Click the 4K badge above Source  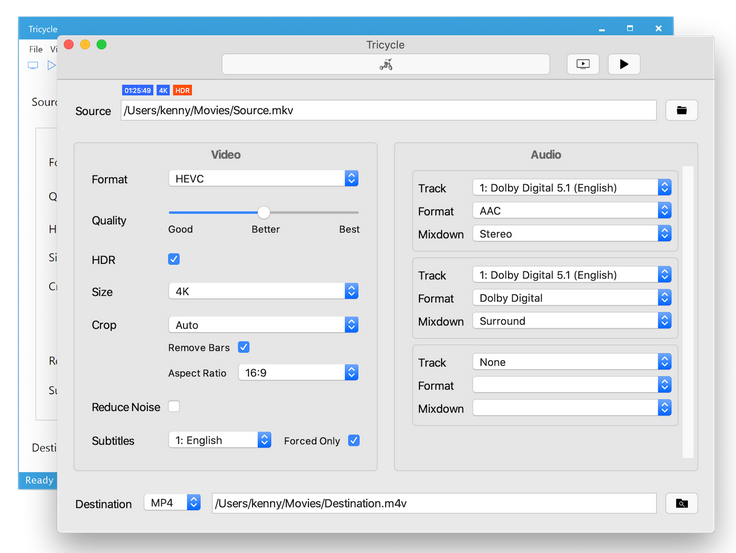(x=163, y=91)
